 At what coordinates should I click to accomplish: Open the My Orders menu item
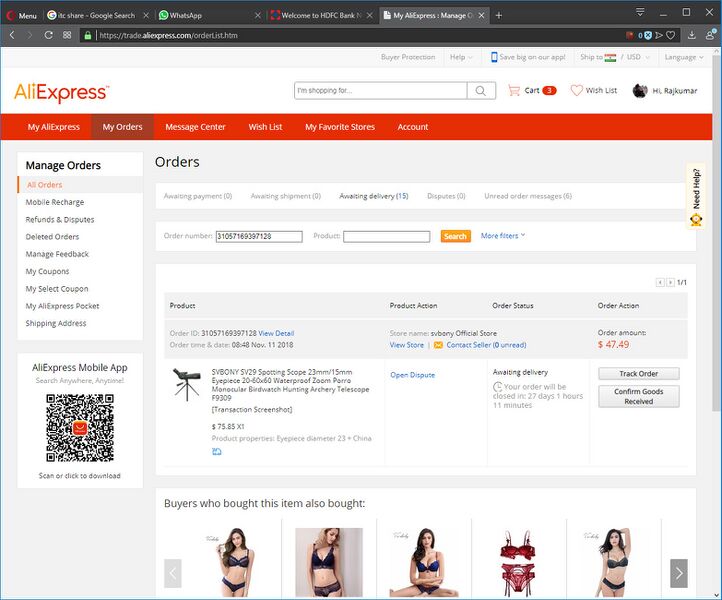pyautogui.click(x=122, y=127)
